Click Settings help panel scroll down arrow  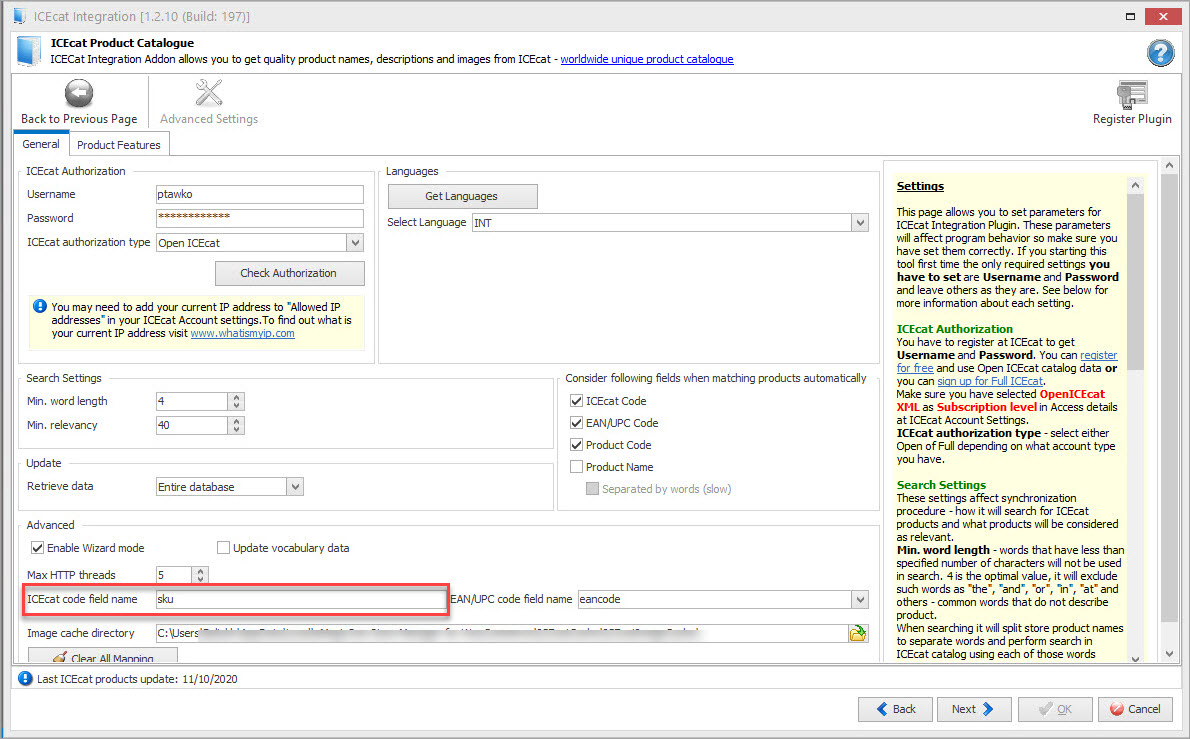(x=1135, y=659)
